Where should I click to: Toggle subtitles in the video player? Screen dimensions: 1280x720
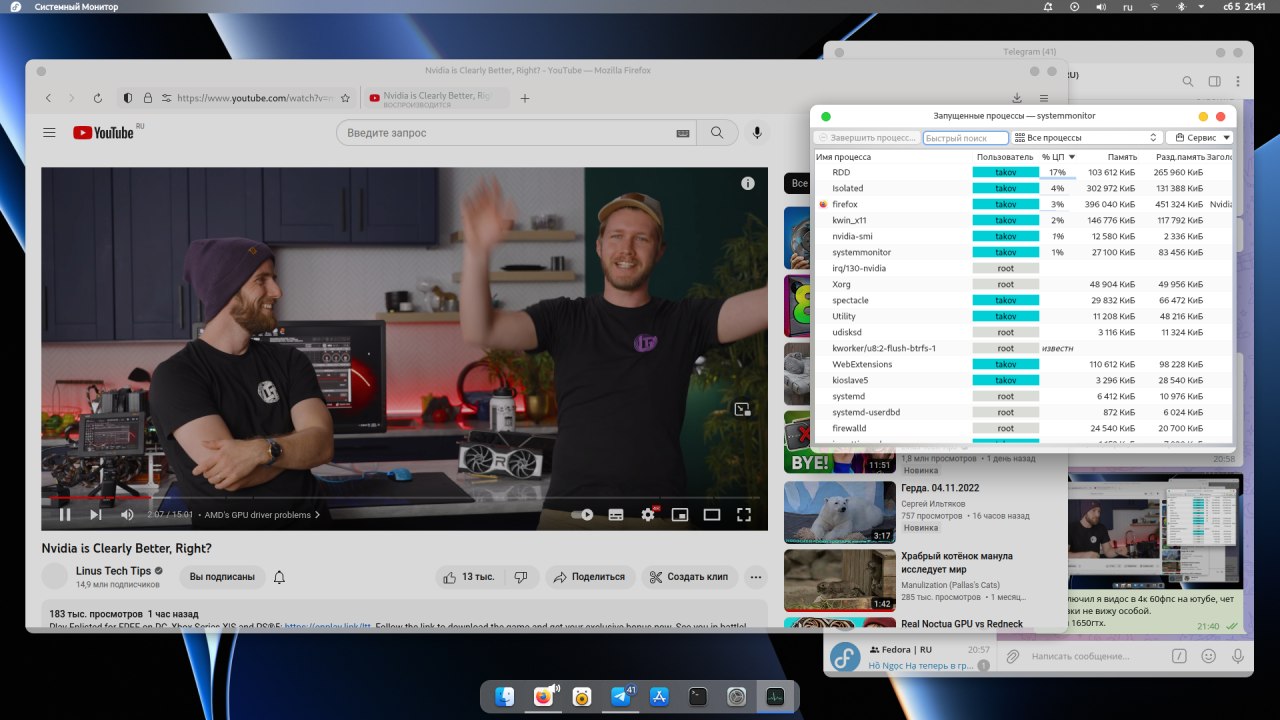point(616,515)
